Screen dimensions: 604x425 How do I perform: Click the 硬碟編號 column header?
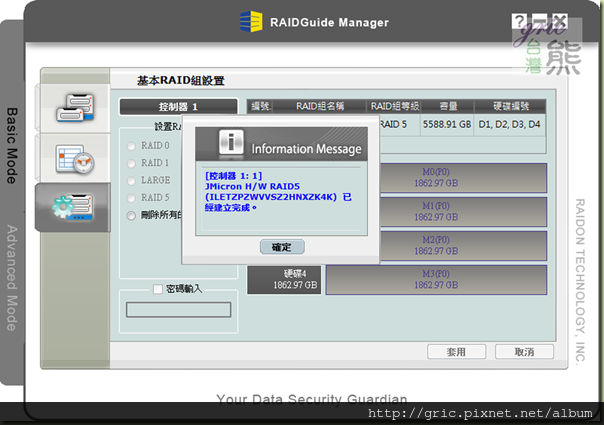pyautogui.click(x=511, y=106)
